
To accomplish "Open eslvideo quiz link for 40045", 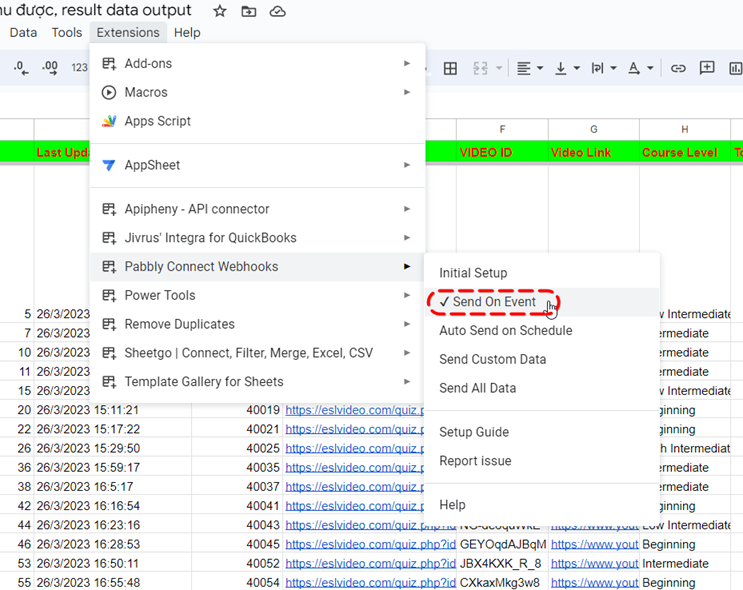I will 370,545.
